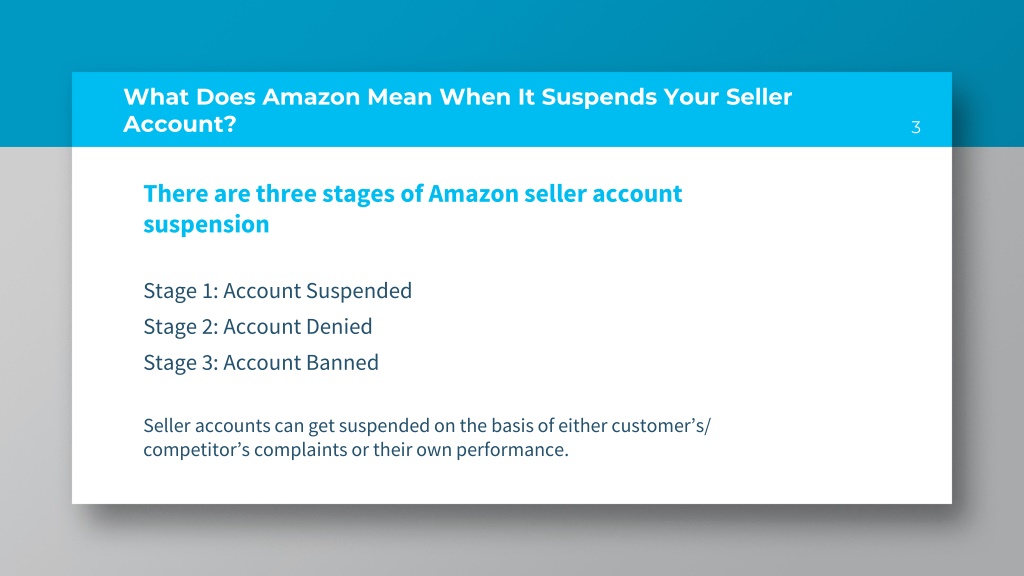The width and height of the screenshot is (1024, 576).
Task: Select the slide title about Amazon suspending accounts
Action: (457, 110)
